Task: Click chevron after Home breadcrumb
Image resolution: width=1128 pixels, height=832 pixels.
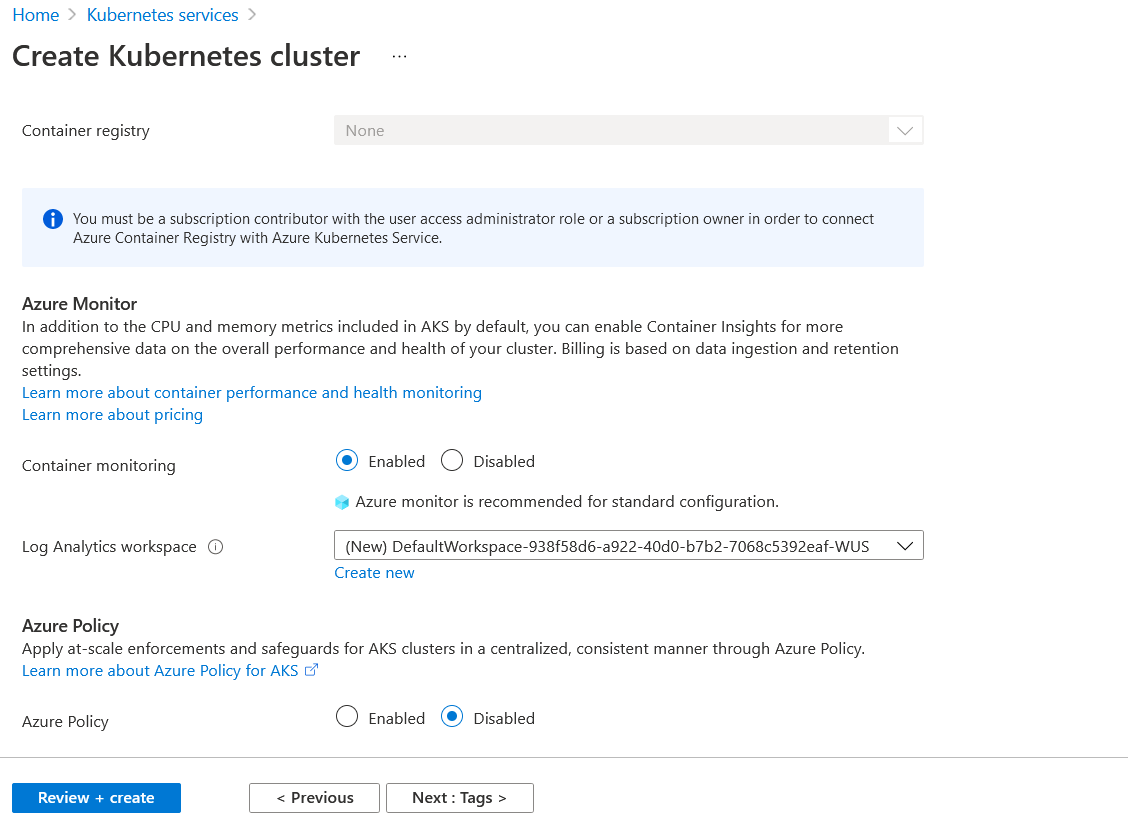Action: coord(72,14)
